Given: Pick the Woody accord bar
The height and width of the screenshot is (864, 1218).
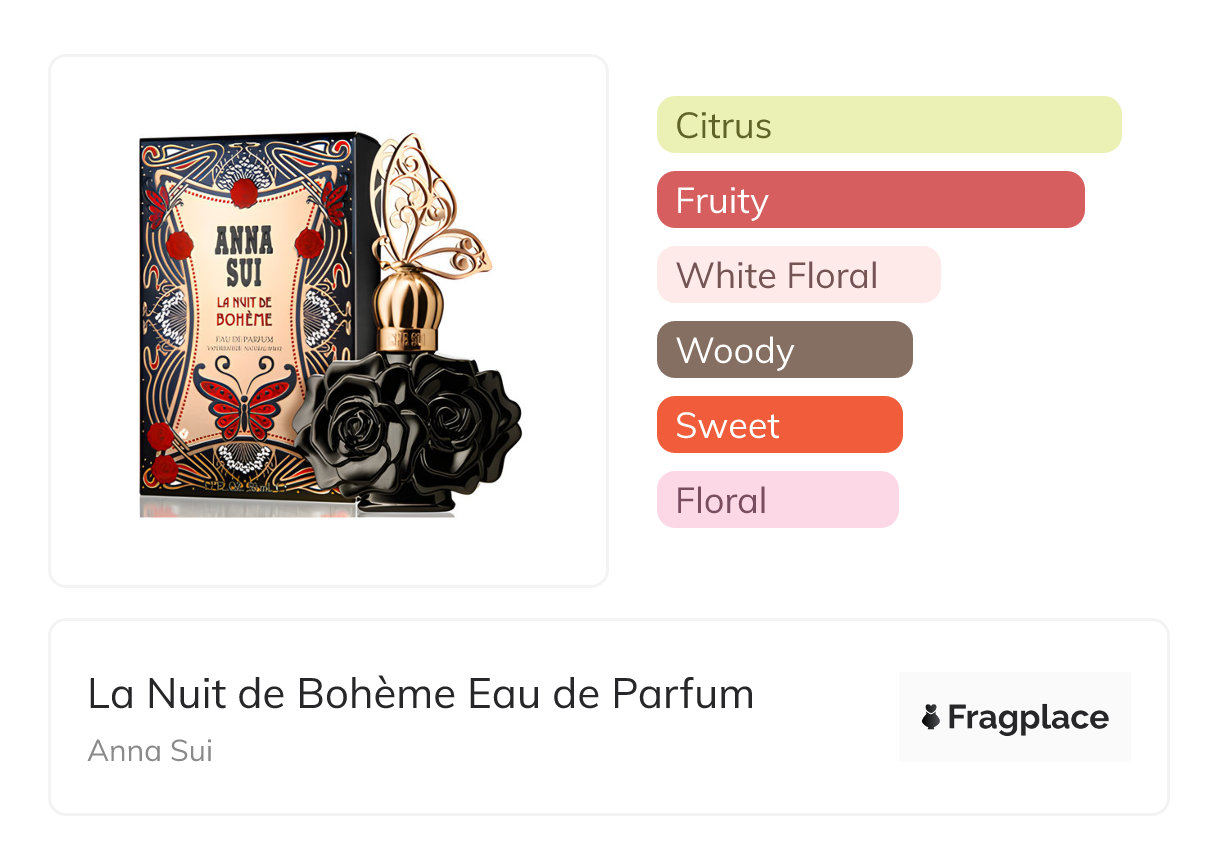Looking at the screenshot, I should (784, 350).
